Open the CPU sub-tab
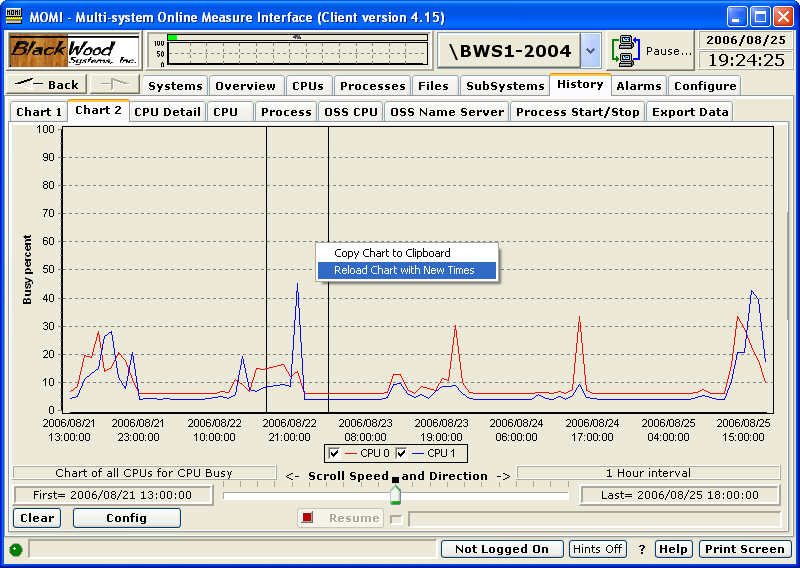Screen dimensions: 800x568 (231, 112)
